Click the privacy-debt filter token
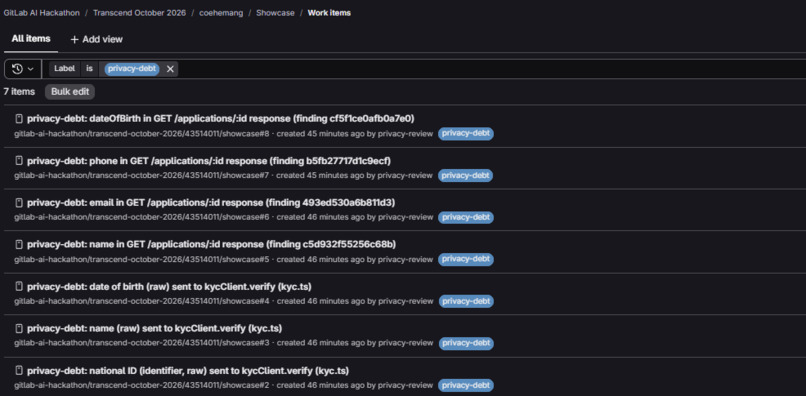Viewport: 806px width, 396px height. tap(132, 69)
